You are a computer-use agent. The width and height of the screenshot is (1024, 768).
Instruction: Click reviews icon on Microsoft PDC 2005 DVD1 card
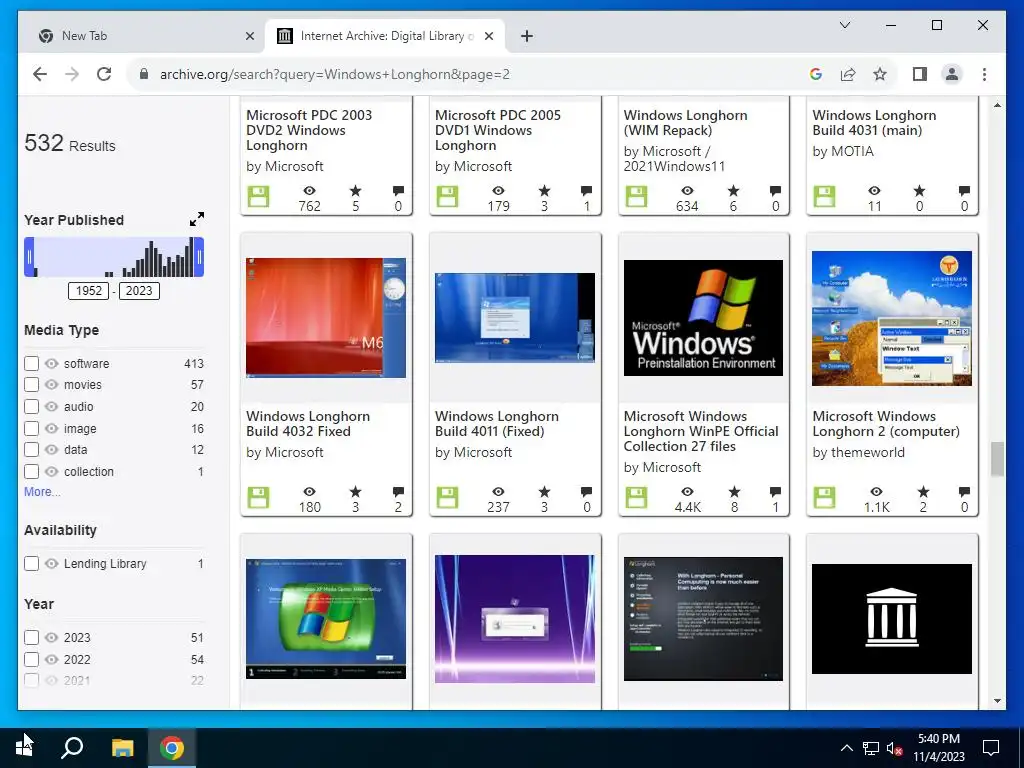point(586,191)
